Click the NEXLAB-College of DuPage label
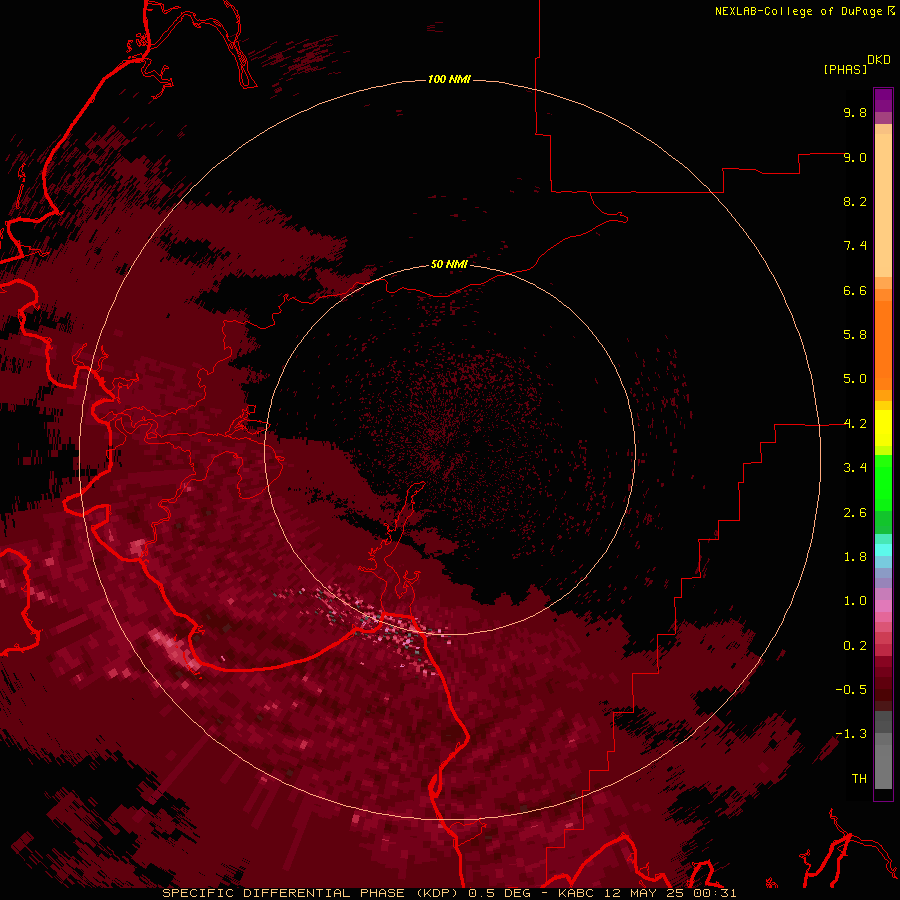The width and height of the screenshot is (900, 900). (x=798, y=11)
